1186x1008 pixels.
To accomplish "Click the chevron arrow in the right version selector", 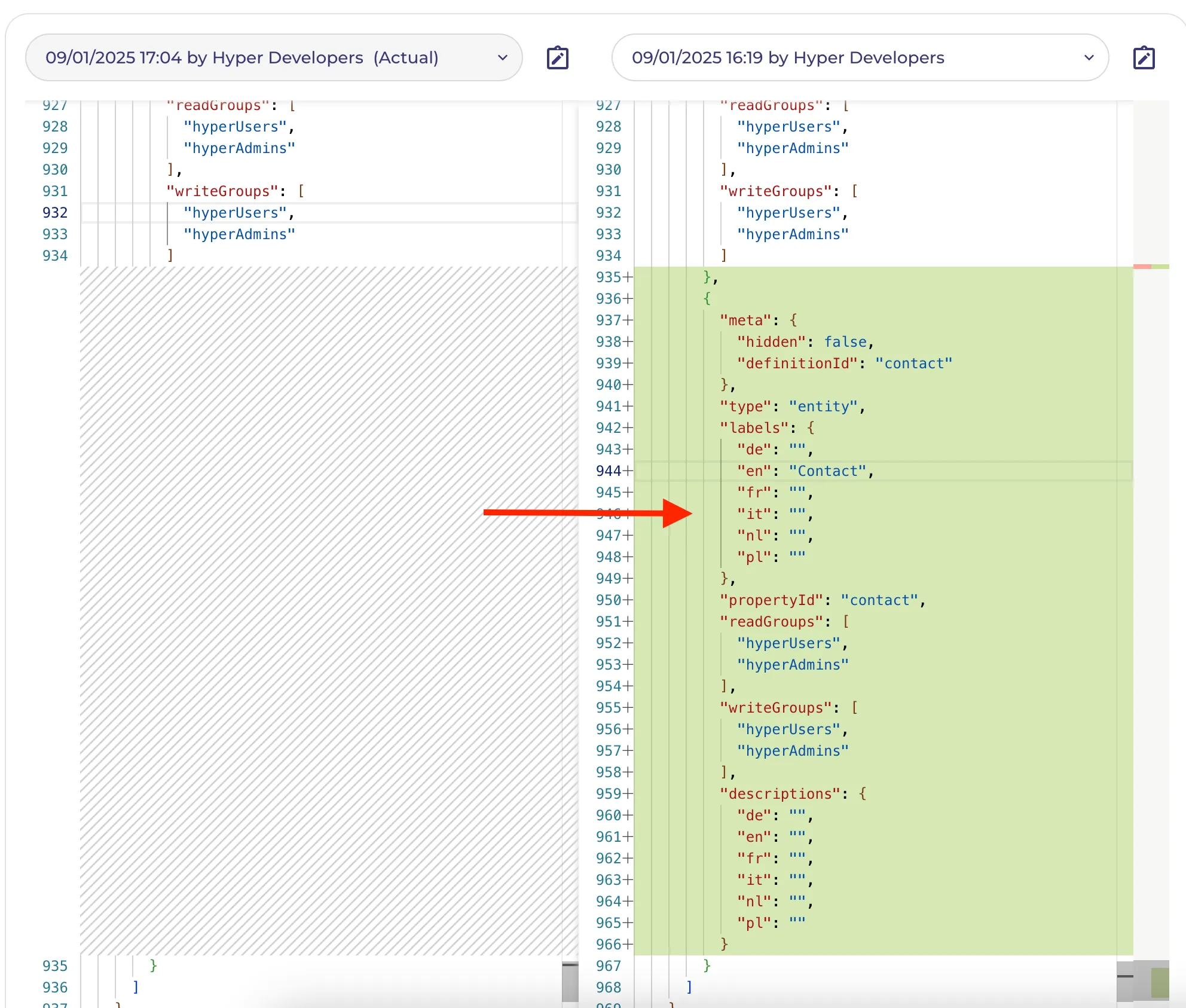I will click(1089, 57).
